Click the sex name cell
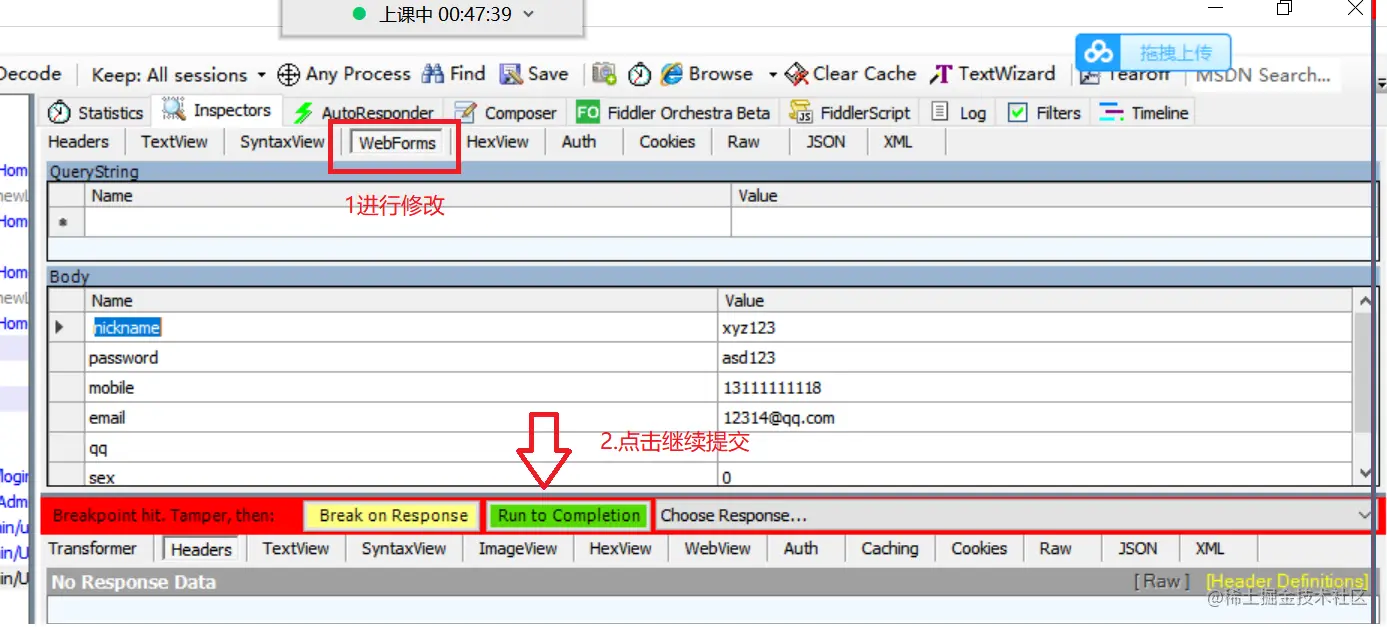 401,475
